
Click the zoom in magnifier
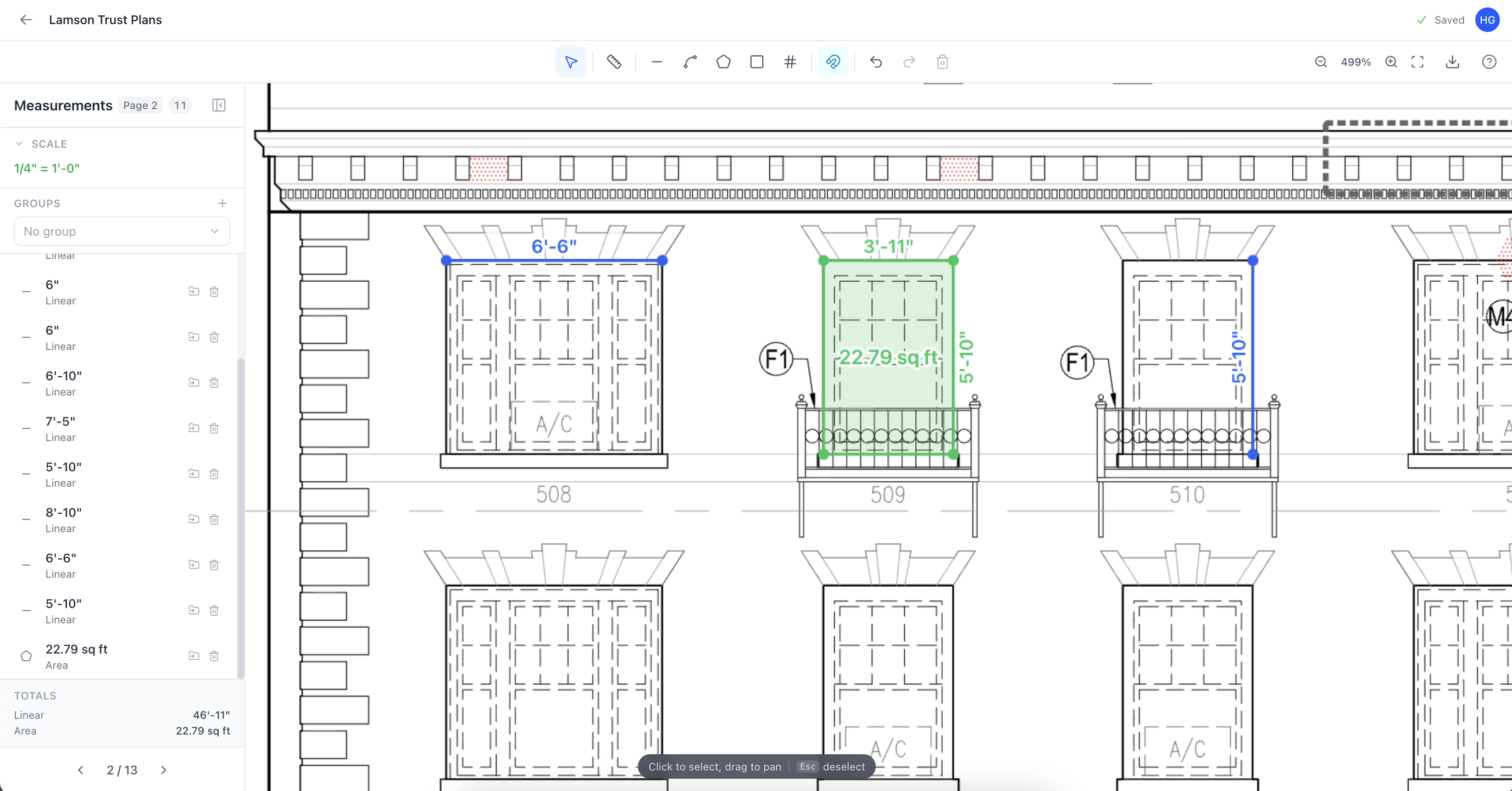coord(1391,62)
